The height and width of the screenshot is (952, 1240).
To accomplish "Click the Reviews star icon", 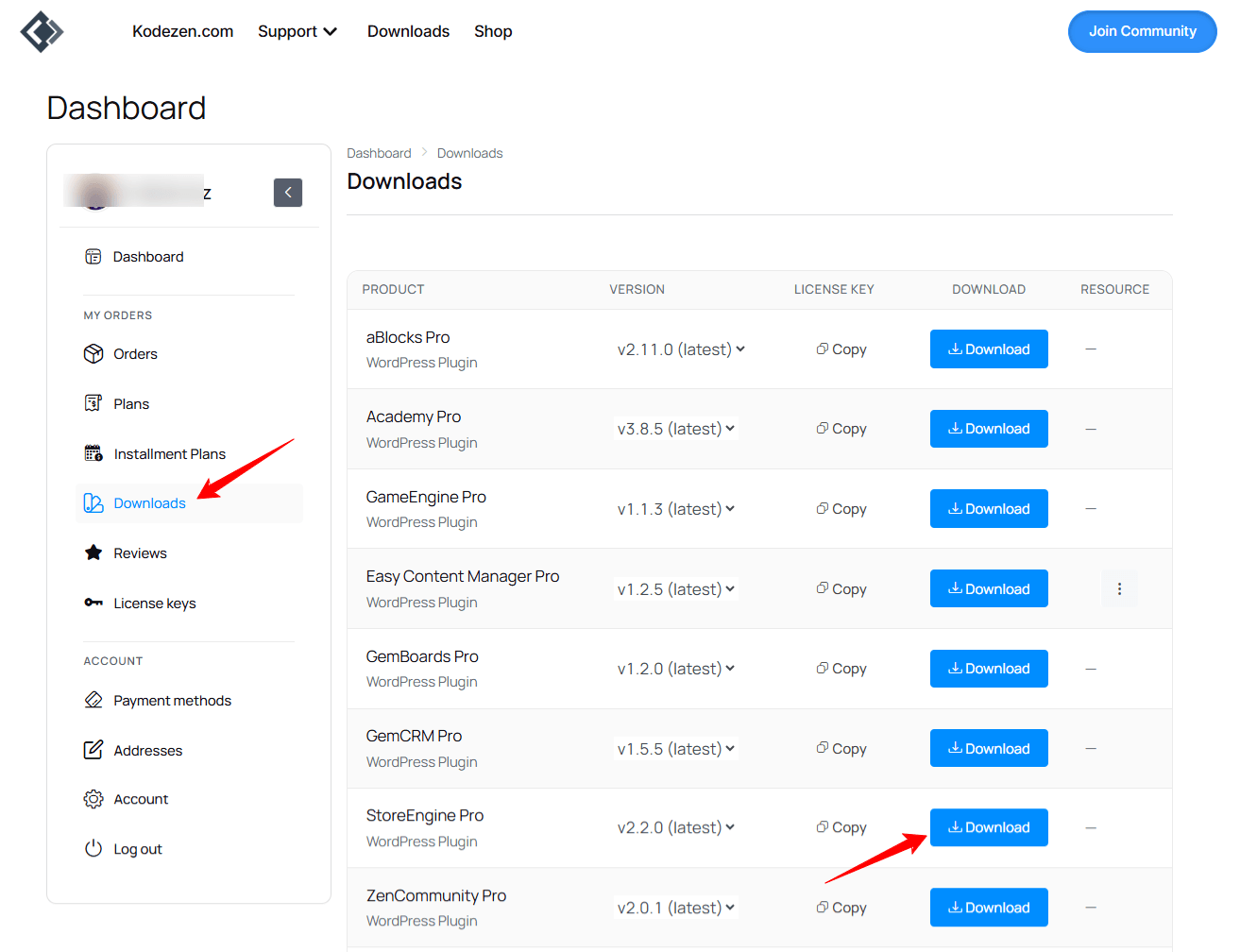I will 93,552.
